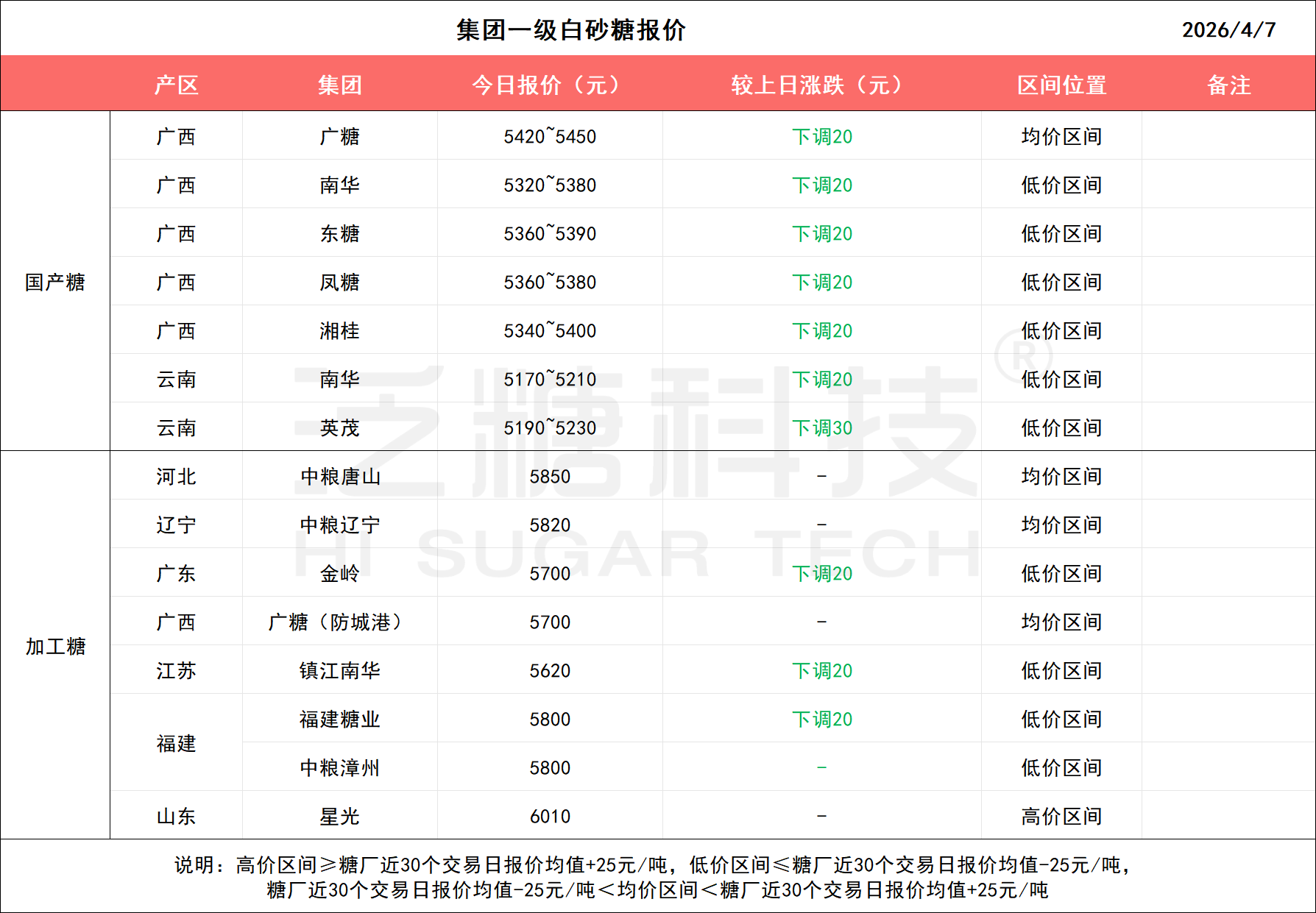The height and width of the screenshot is (913, 1316).
Task: Select the 福建 merged region cell
Action: click(177, 744)
